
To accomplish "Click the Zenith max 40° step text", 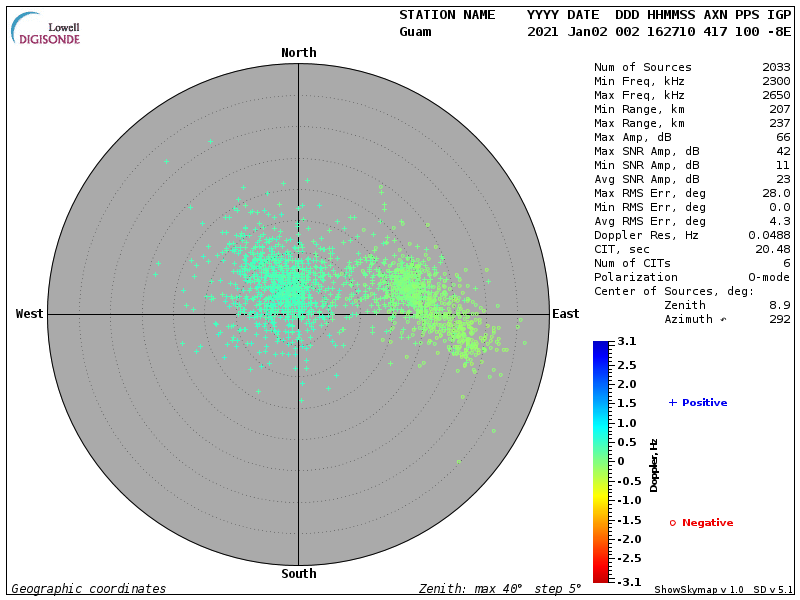I will (x=500, y=589).
